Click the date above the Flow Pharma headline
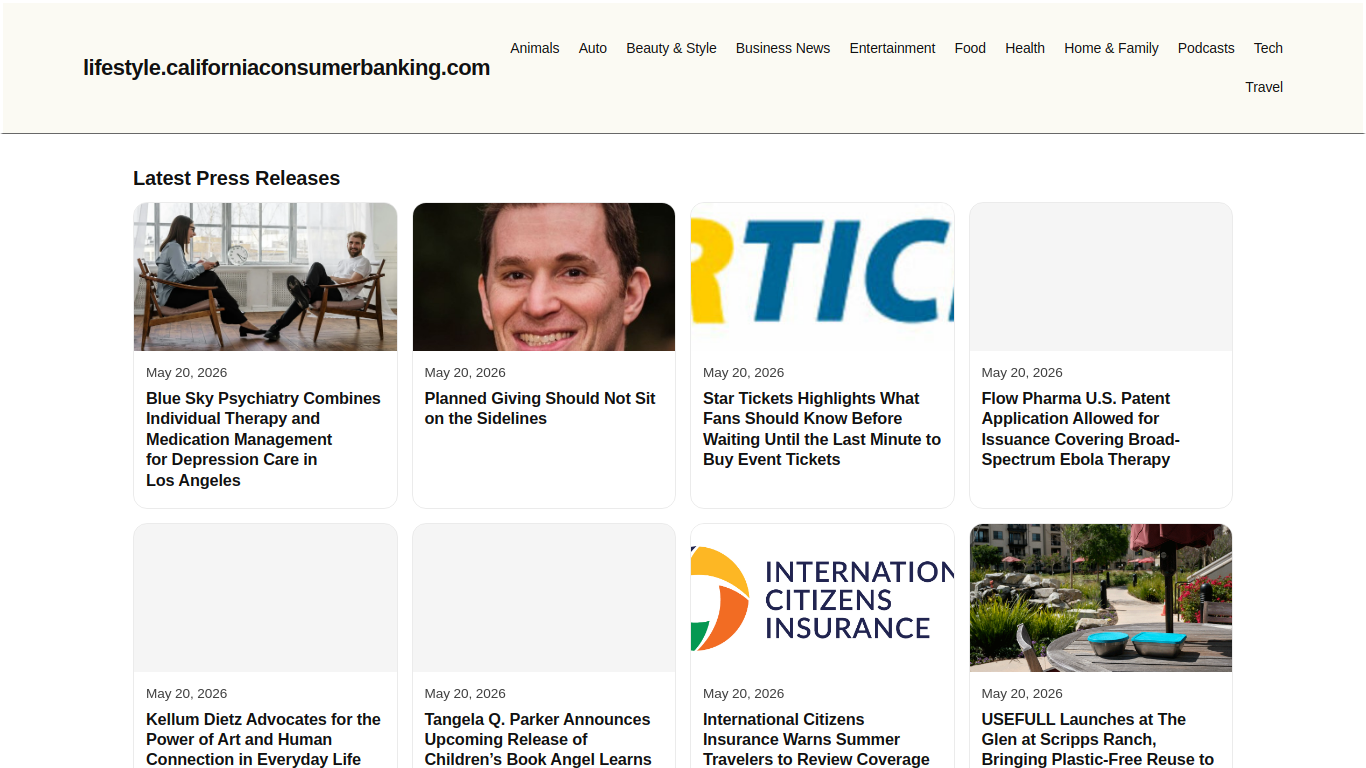This screenshot has width=1366, height=768. click(x=1022, y=372)
